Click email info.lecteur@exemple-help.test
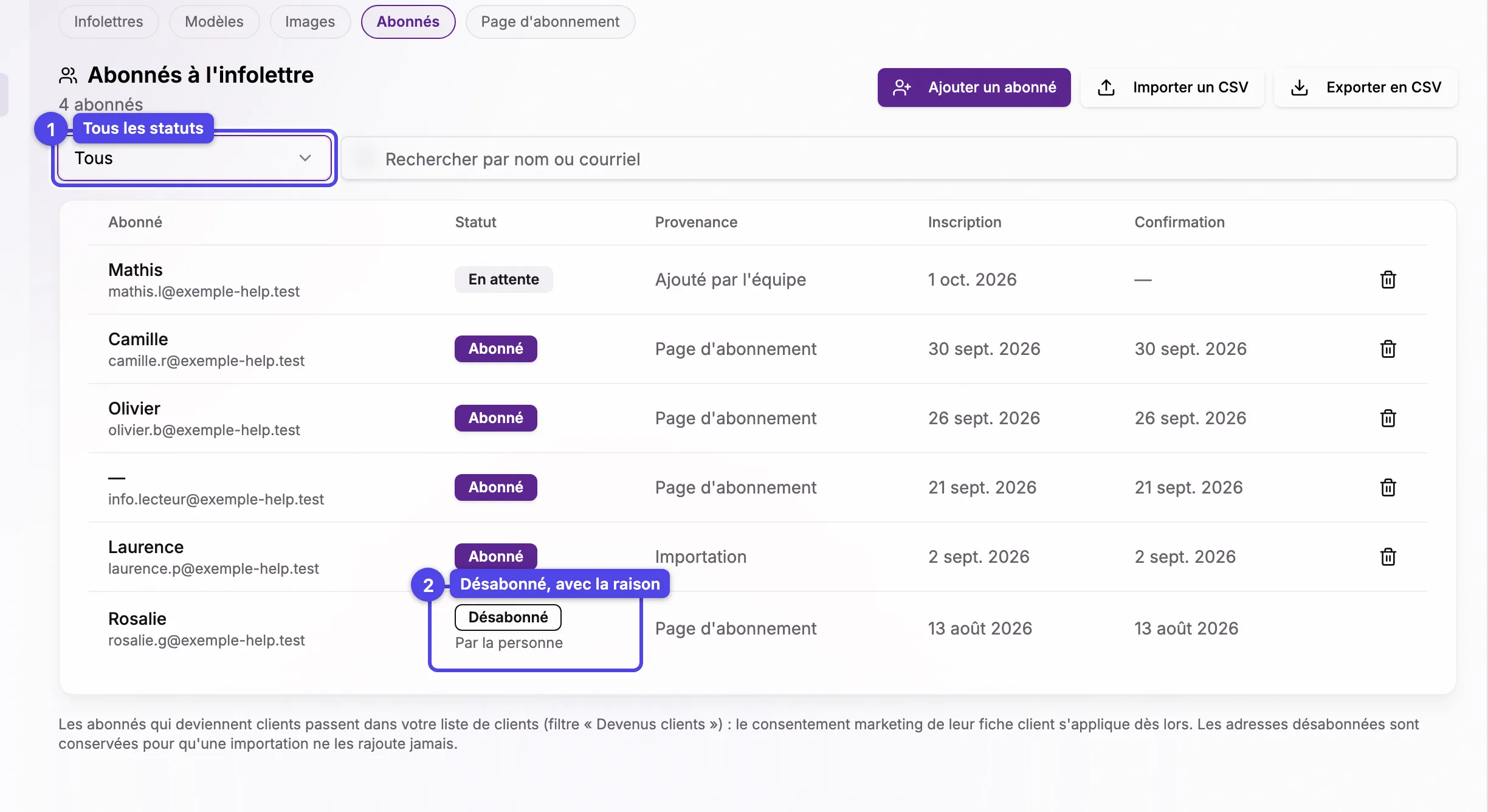This screenshot has height=812, width=1488. [216, 500]
